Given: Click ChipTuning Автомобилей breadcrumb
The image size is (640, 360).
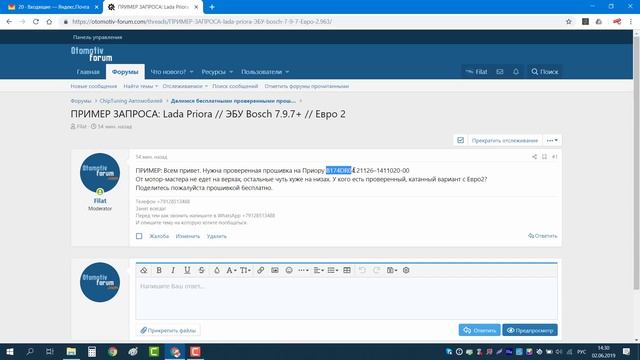Looking at the screenshot, I should [x=131, y=101].
